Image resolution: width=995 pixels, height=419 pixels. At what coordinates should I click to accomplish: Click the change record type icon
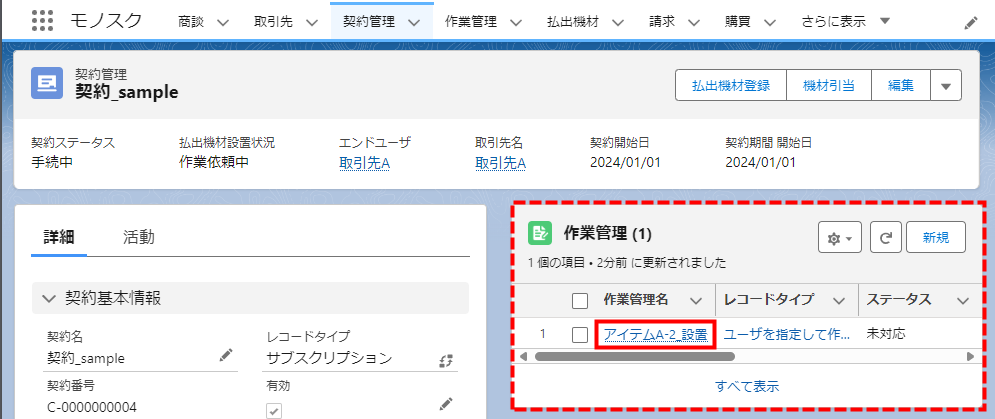coord(446,359)
